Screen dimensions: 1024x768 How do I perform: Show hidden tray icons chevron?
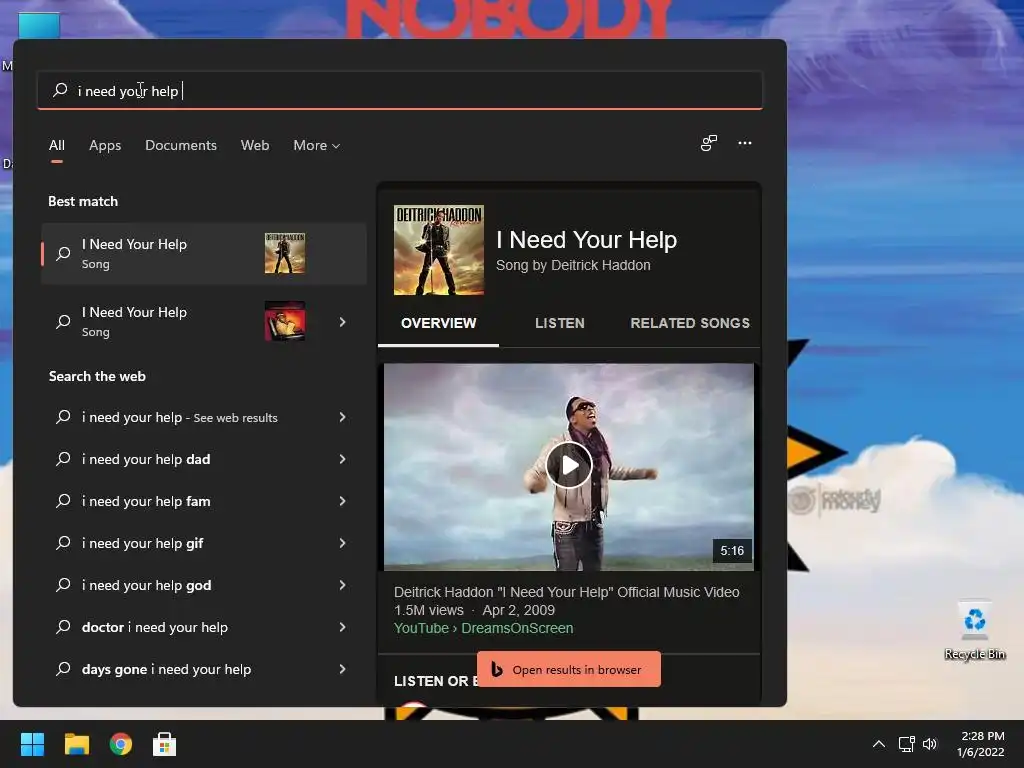pos(879,744)
